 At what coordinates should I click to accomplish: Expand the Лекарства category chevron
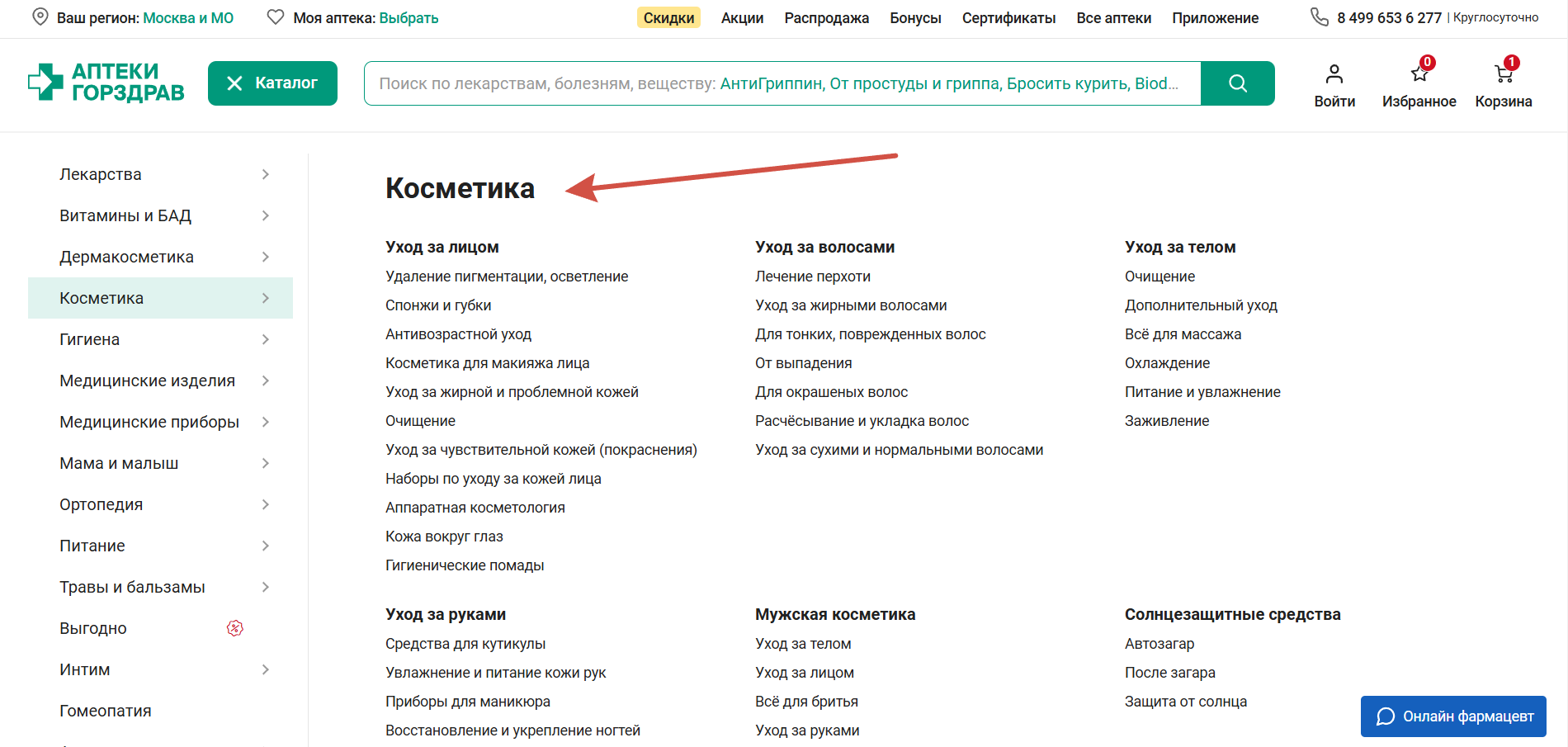(x=266, y=174)
